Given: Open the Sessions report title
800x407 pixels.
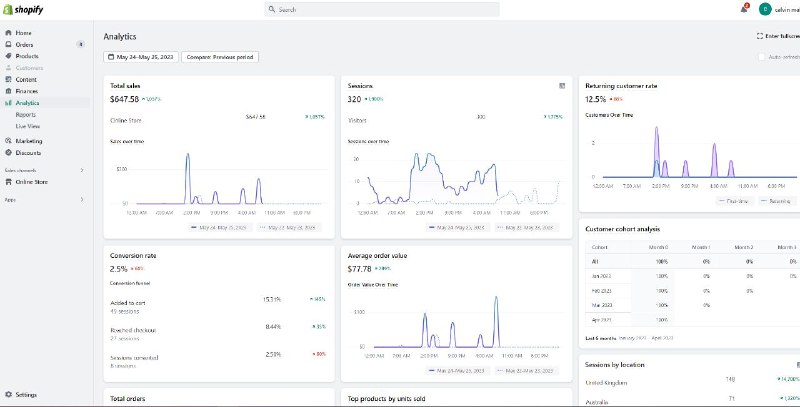Looking at the screenshot, I should [x=360, y=86].
